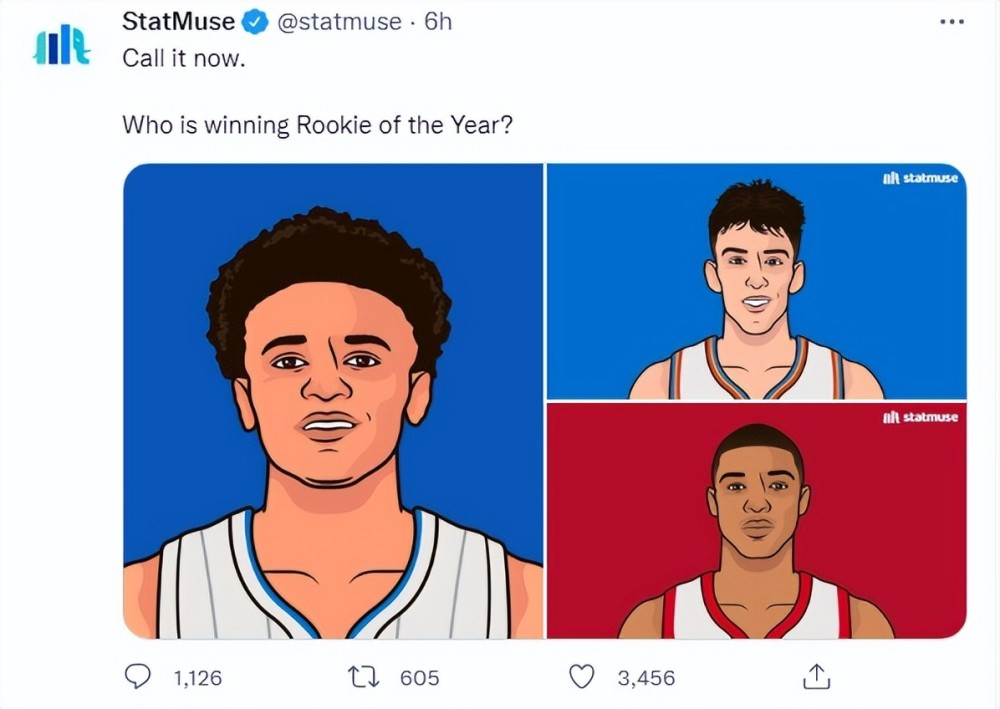Open the three-dot more options menu
Viewport: 1000px width, 709px height.
coord(954,21)
